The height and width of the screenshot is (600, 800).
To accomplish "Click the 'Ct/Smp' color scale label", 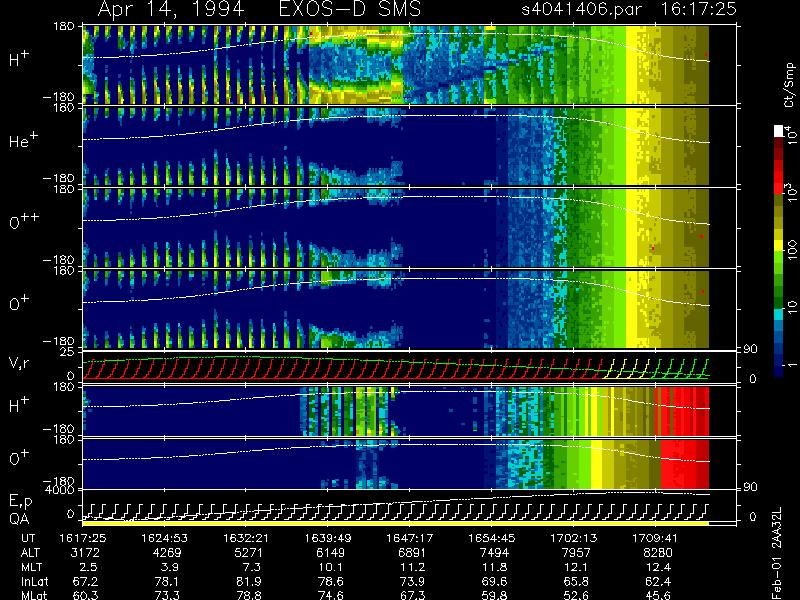I will tap(789, 84).
